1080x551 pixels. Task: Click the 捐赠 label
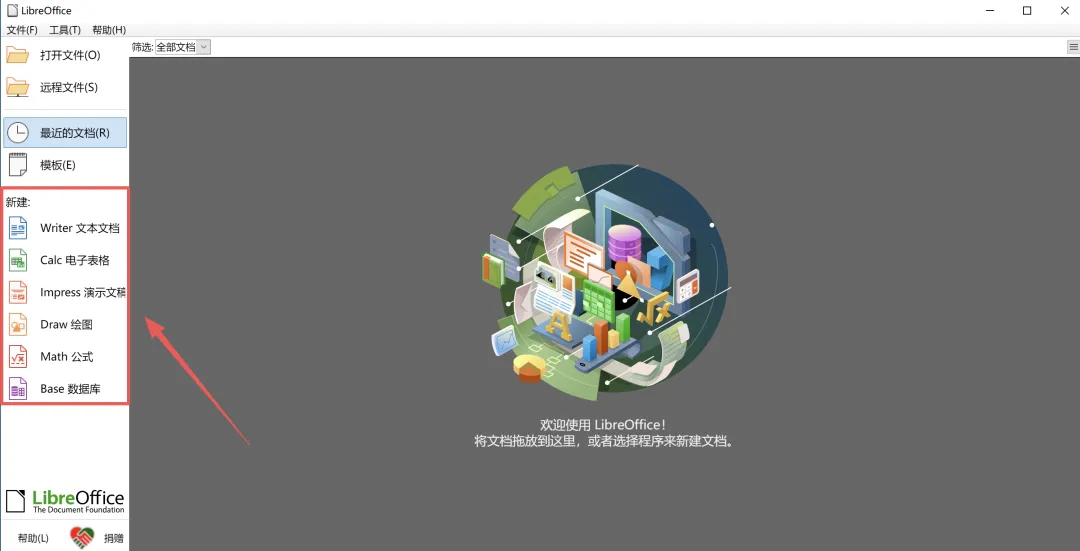tap(114, 539)
